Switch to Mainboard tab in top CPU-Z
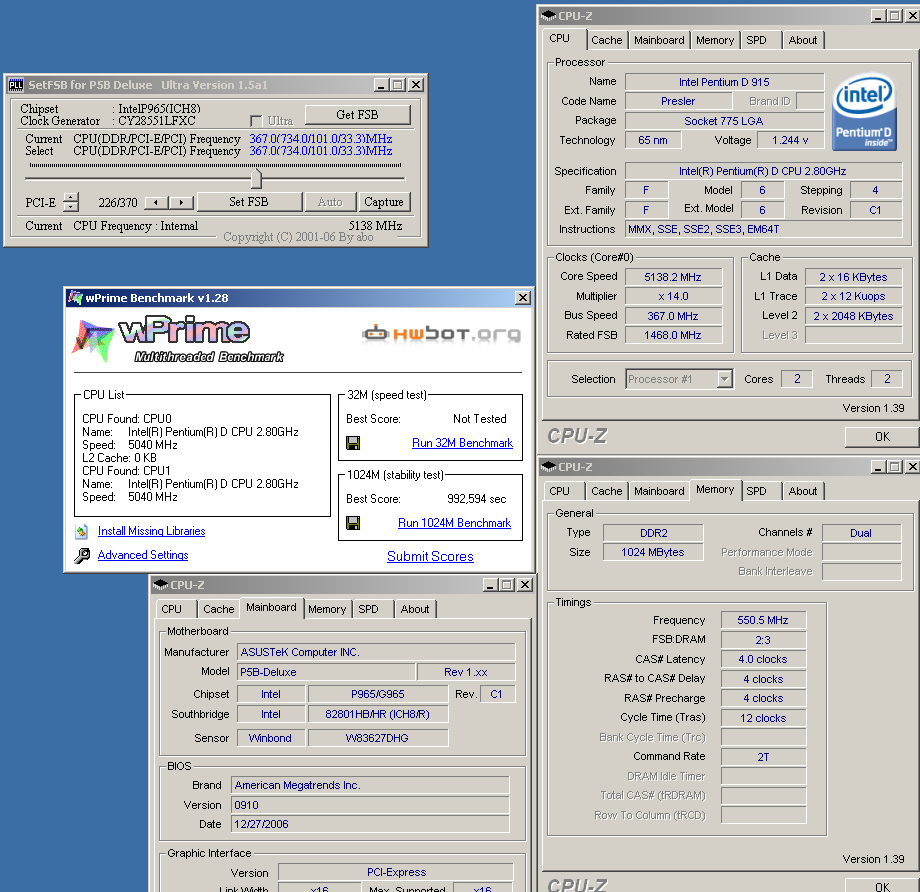 coord(659,40)
